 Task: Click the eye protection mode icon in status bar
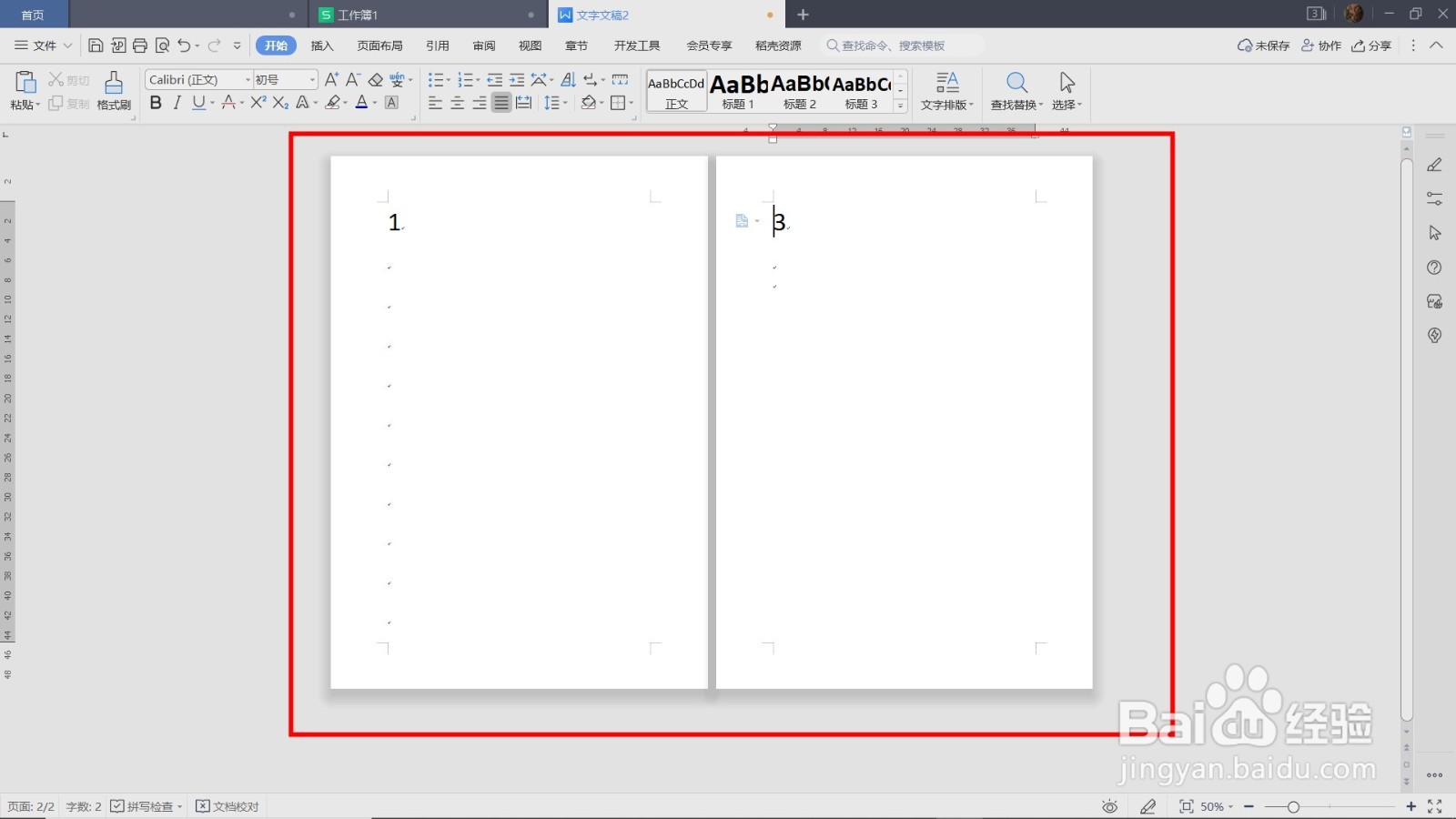[x=1109, y=806]
